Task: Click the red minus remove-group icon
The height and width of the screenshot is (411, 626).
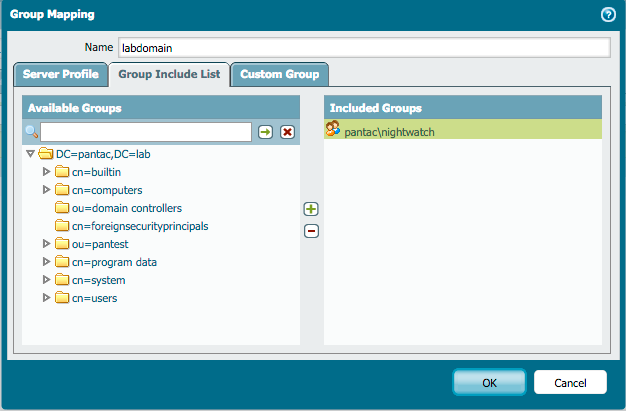Action: coord(311,231)
